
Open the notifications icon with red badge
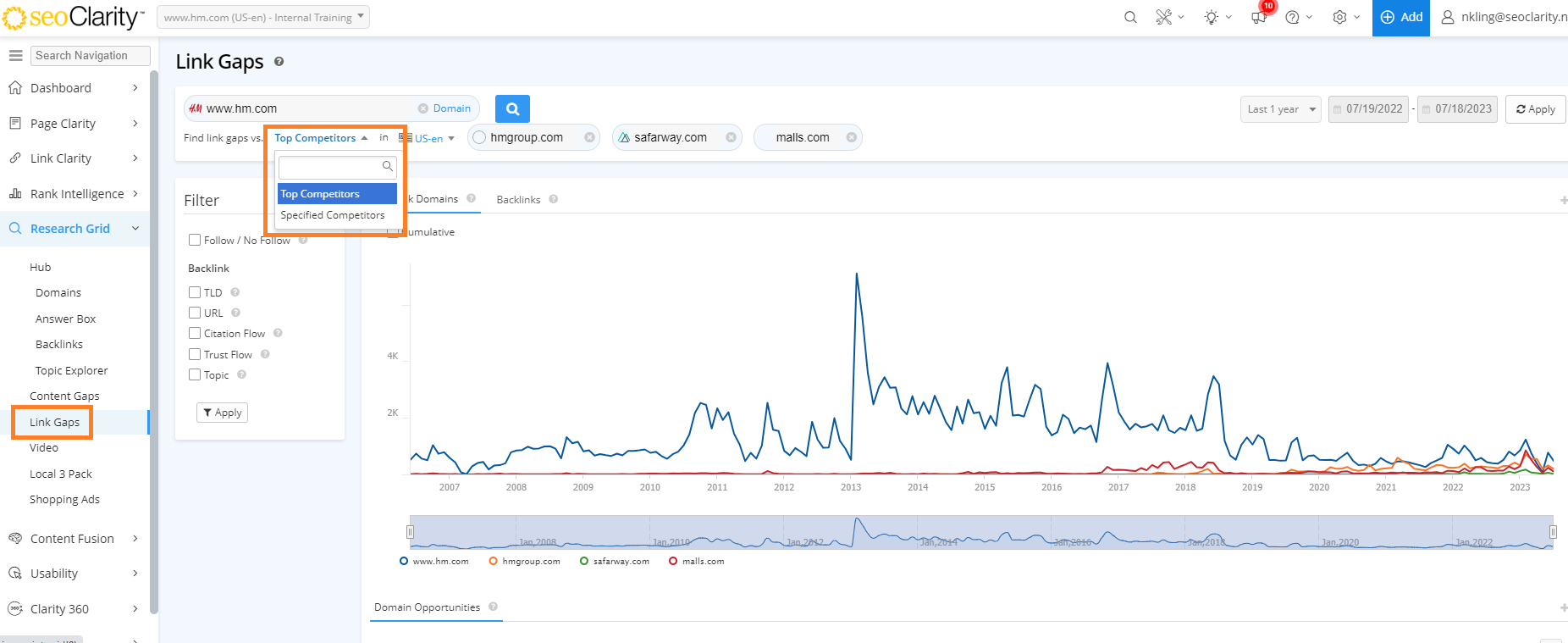pyautogui.click(x=1259, y=17)
